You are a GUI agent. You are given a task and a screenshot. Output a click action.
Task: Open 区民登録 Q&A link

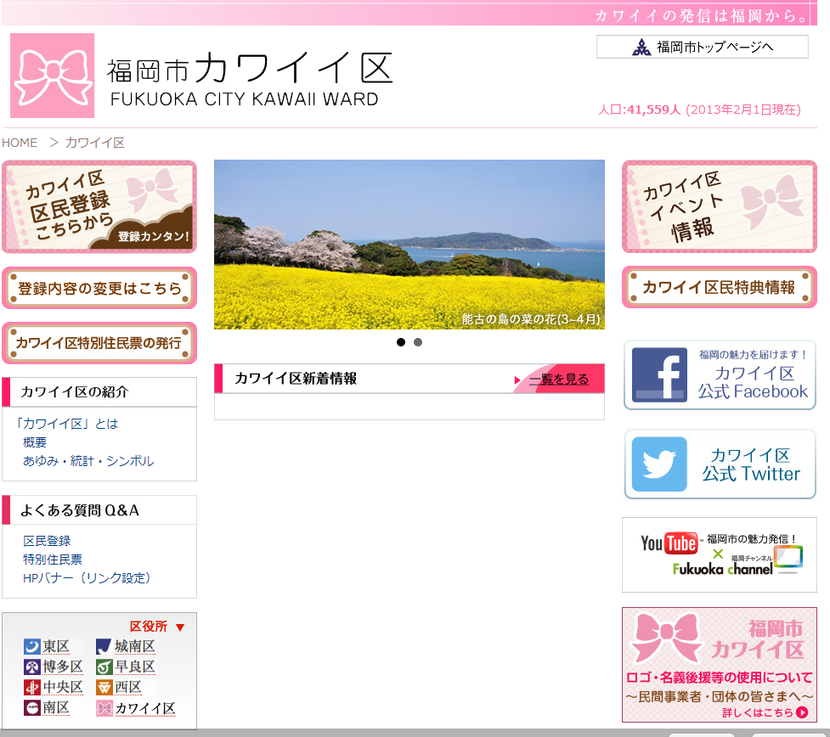[47, 541]
